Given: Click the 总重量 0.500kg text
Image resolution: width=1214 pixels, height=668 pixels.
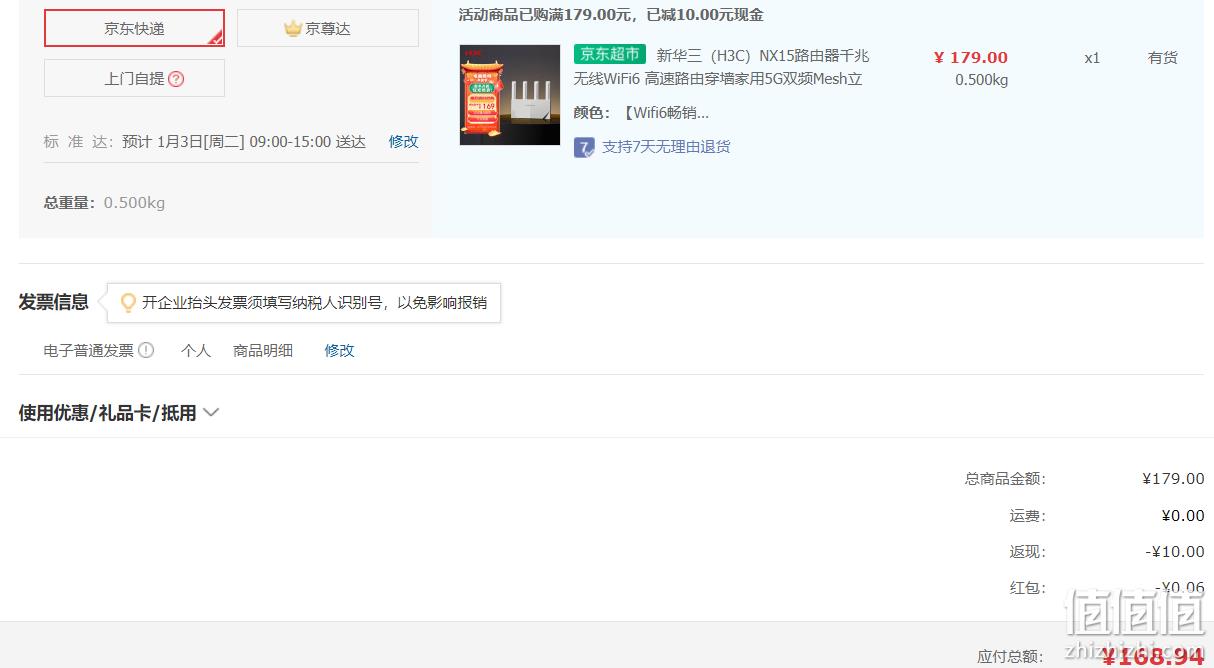Looking at the screenshot, I should pyautogui.click(x=104, y=203).
